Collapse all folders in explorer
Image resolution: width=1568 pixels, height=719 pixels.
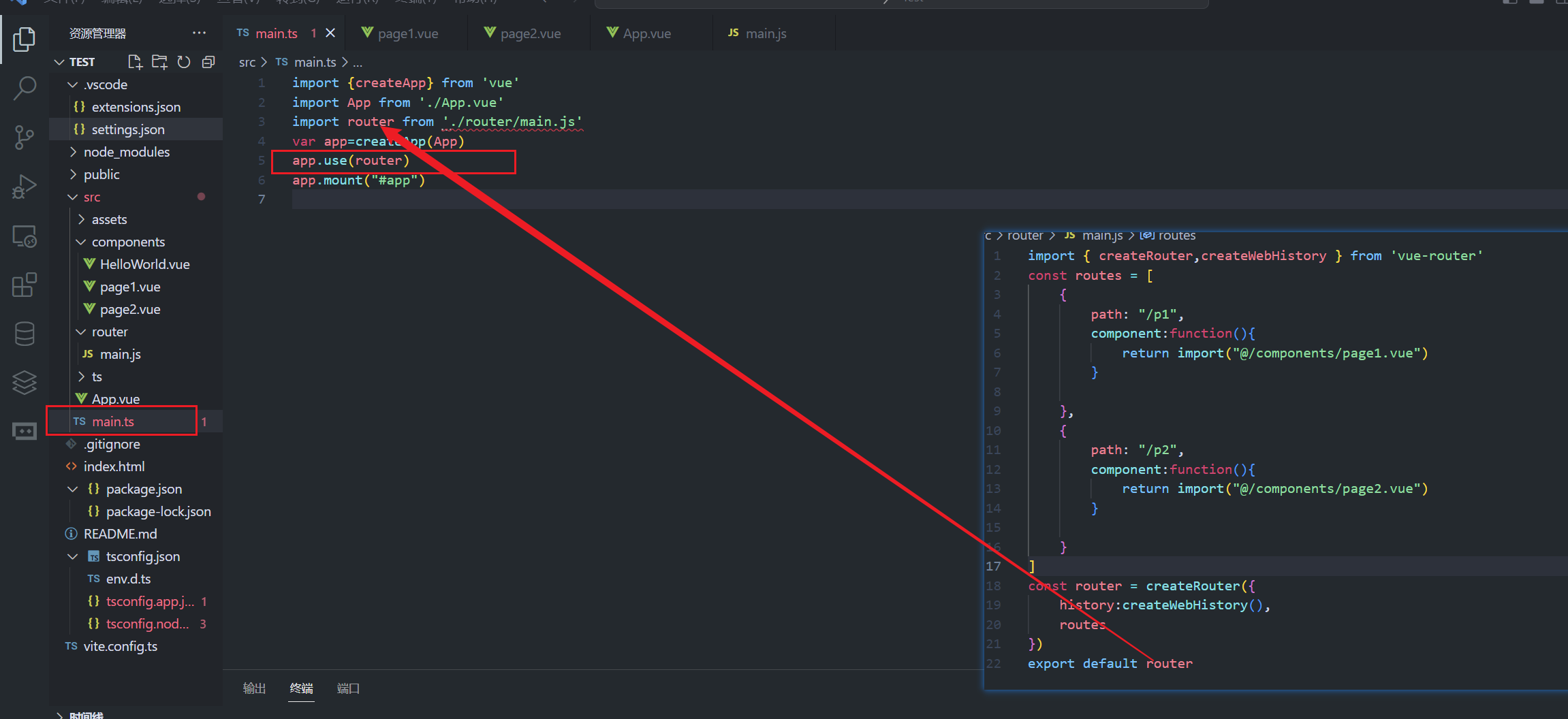point(208,62)
